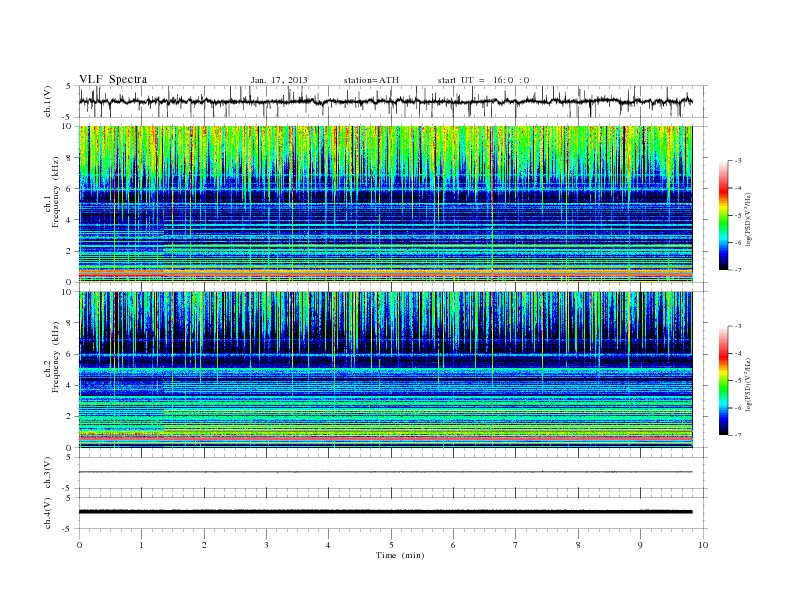Click the "2" kHz tick on ch.1 frequency axis
Image resolution: width=792 pixels, height=612 pixels.
(69, 251)
